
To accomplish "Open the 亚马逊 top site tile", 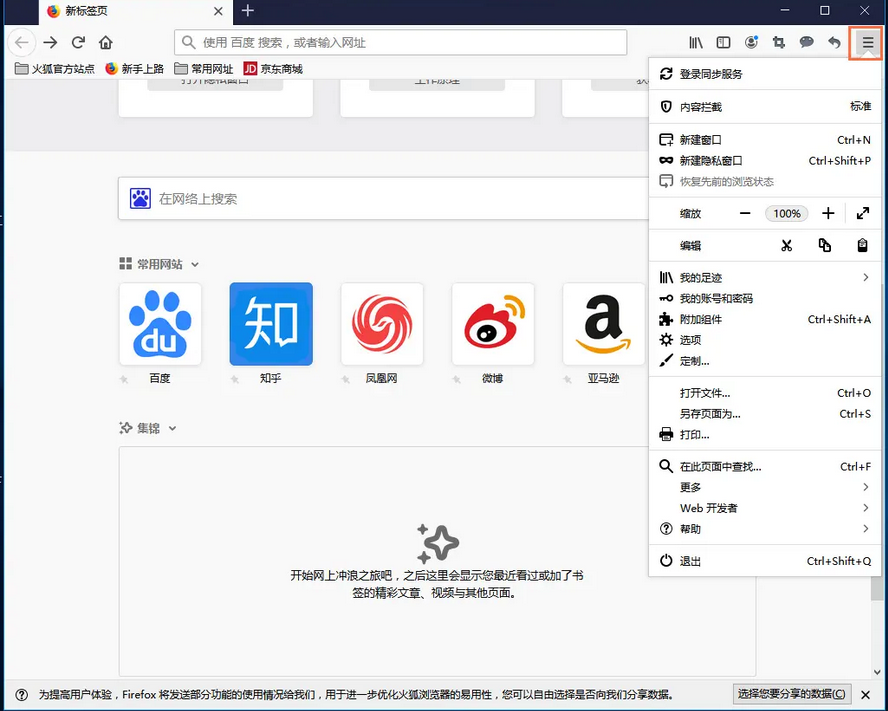I will 604,324.
